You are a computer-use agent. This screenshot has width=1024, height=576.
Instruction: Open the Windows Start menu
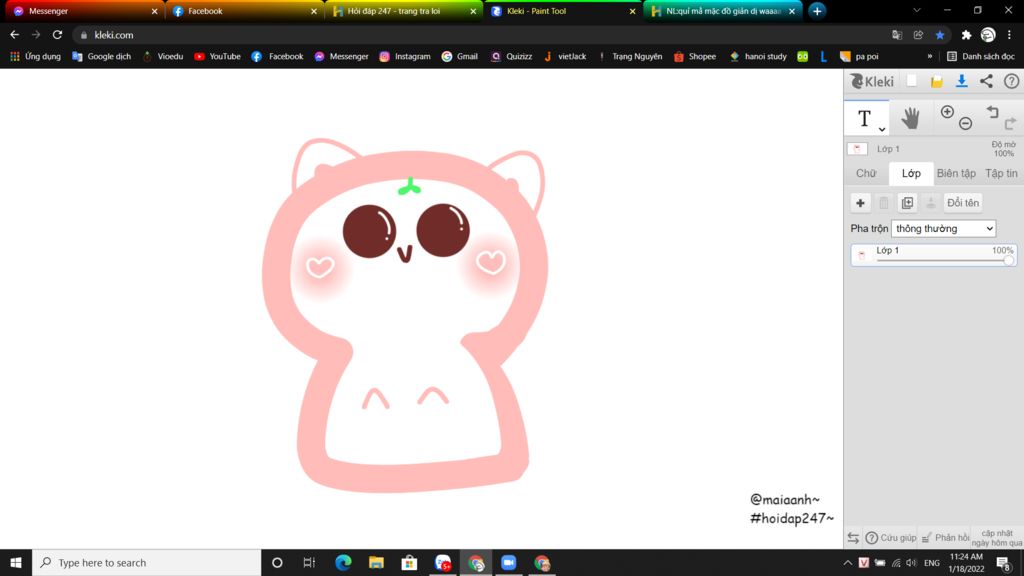16,562
